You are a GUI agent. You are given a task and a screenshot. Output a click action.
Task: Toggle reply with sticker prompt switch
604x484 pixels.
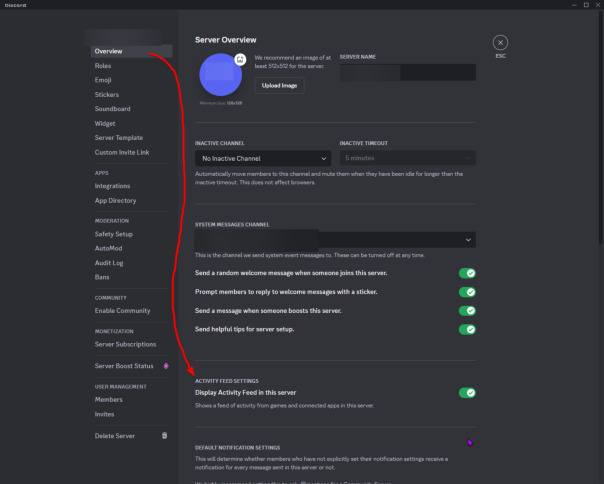tap(467, 292)
